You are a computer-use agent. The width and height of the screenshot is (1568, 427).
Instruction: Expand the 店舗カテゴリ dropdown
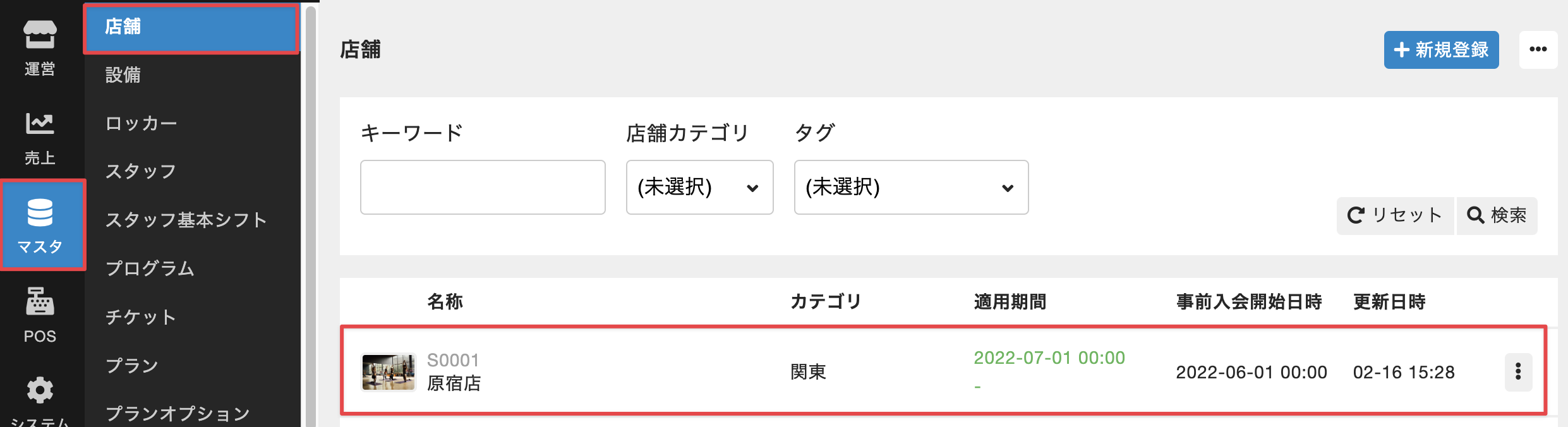[x=699, y=187]
